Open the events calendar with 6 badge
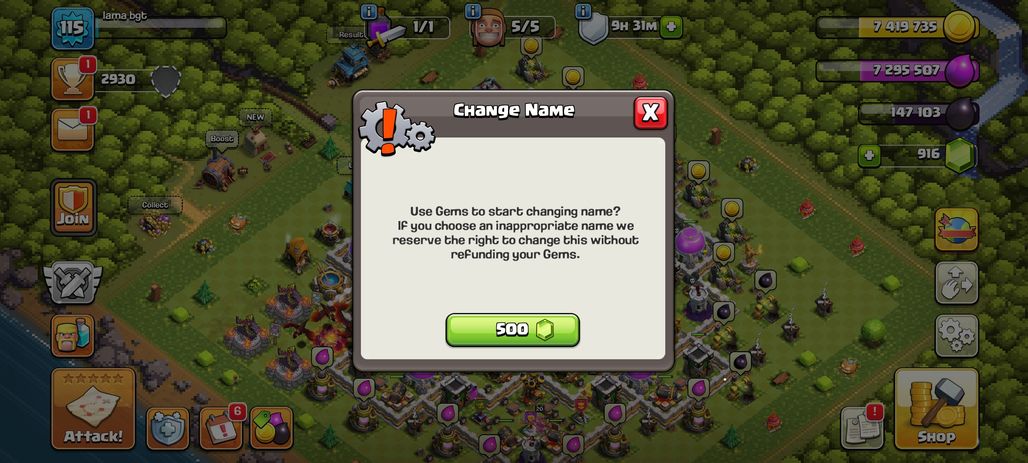This screenshot has height=463, width=1028. pos(222,428)
